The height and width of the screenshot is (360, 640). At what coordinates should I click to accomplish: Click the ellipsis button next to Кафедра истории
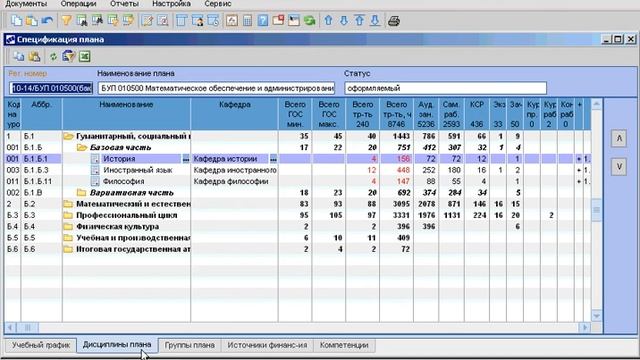click(x=273, y=159)
